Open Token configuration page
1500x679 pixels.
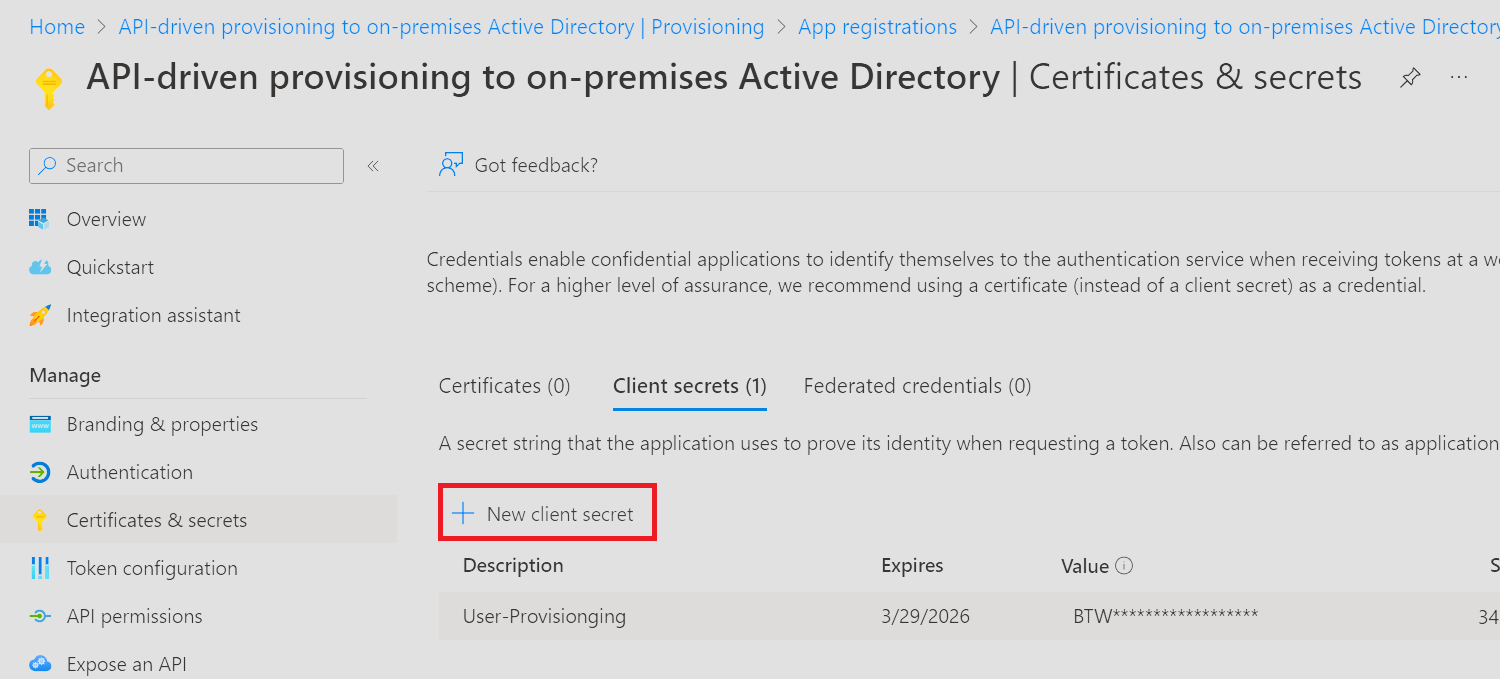coord(152,568)
